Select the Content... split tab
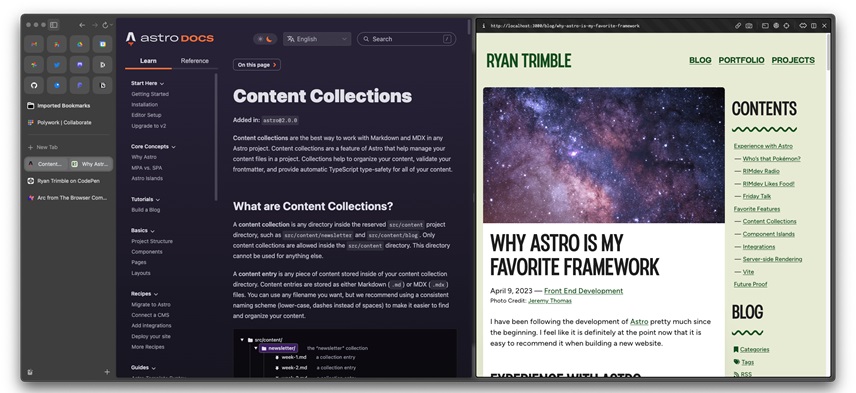856x393 pixels. (x=46, y=164)
